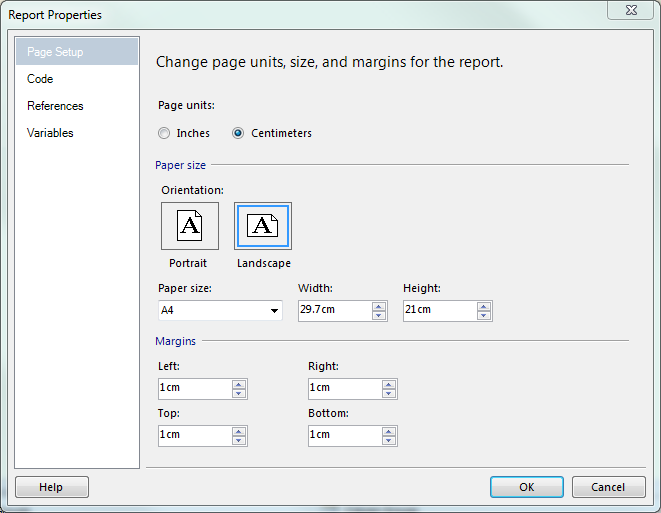This screenshot has height=513, width=661.
Task: Choose Inches as page units
Action: coord(164,133)
